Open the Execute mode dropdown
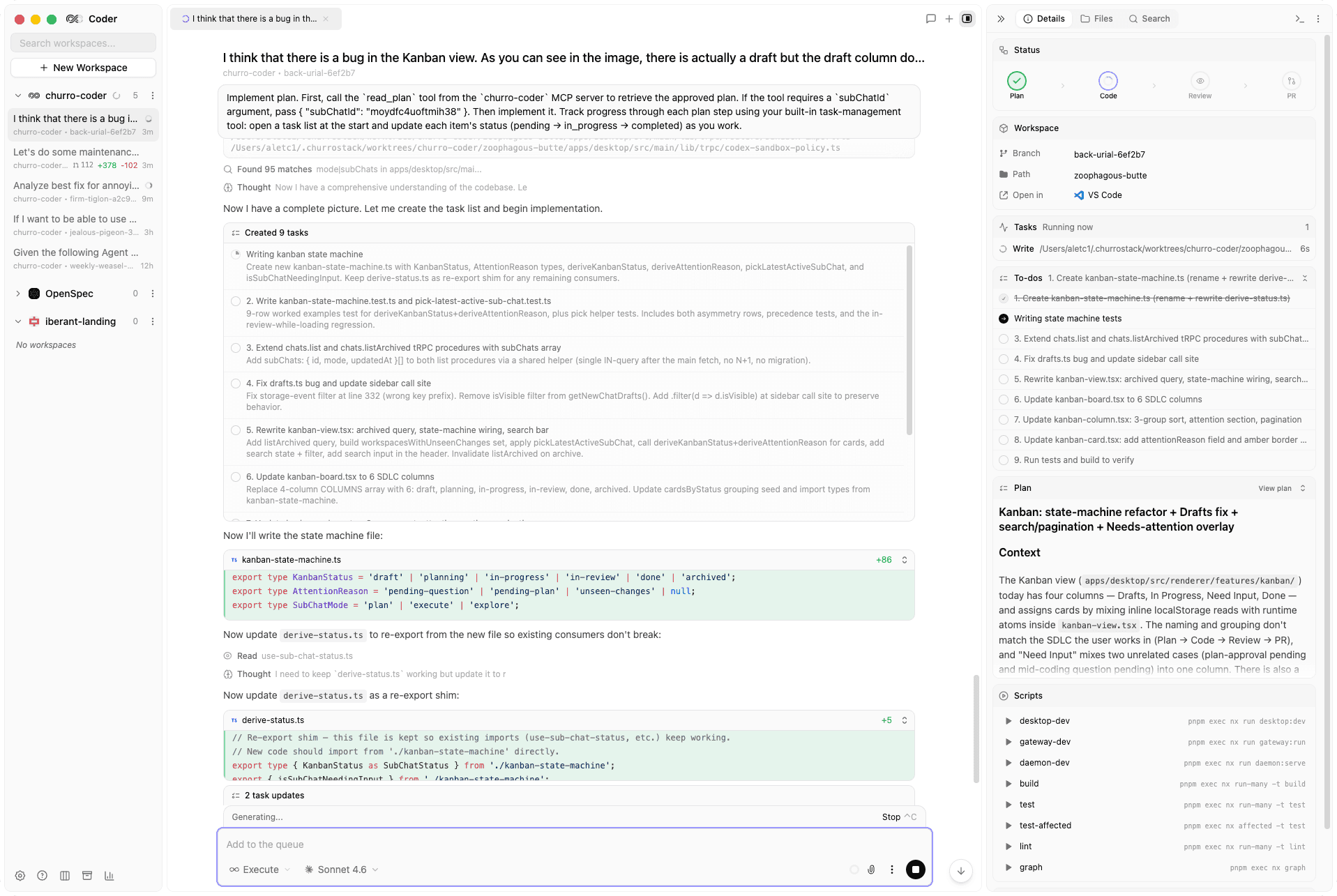 coord(259,870)
